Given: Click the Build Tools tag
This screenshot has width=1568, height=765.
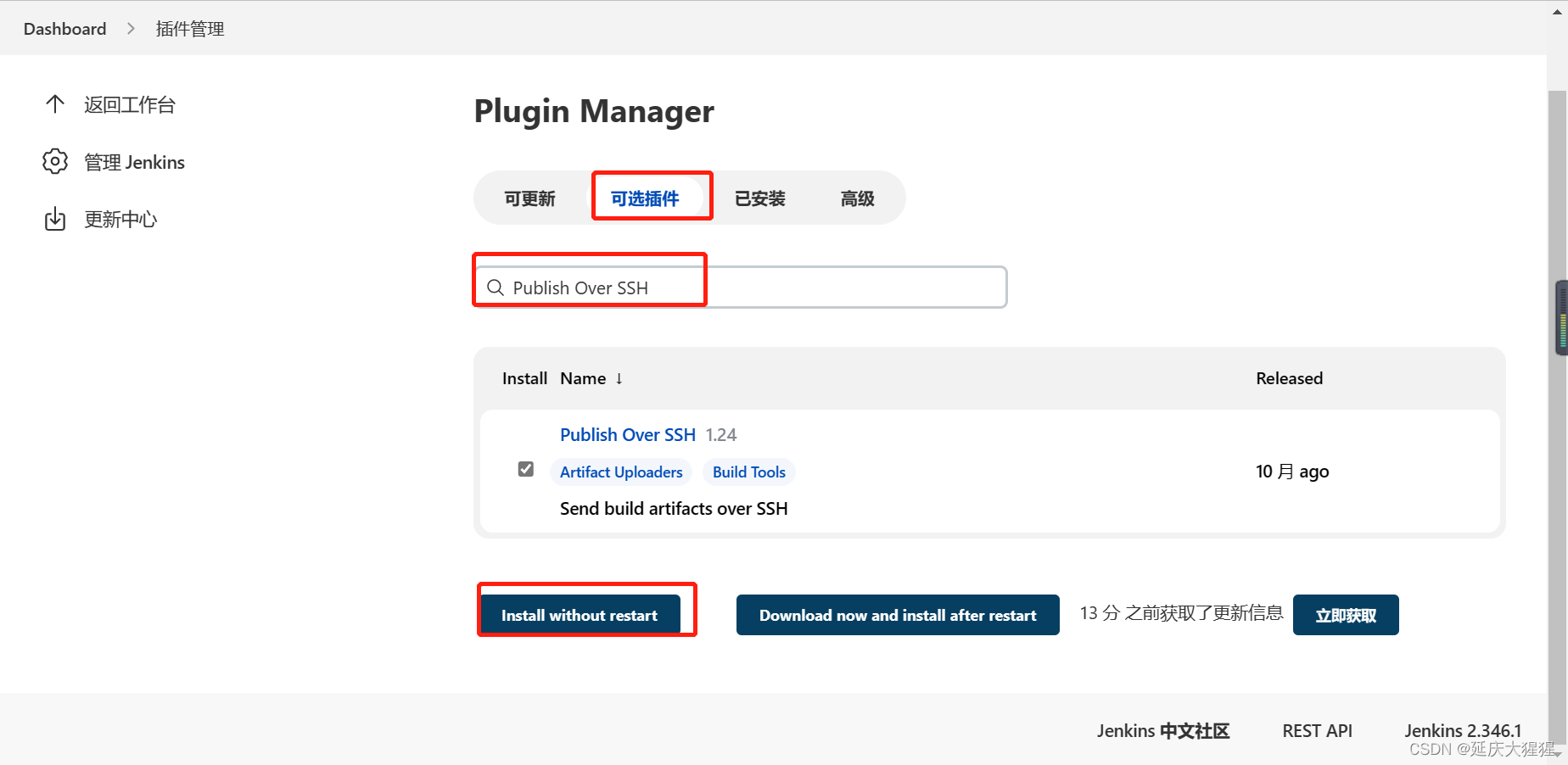Looking at the screenshot, I should click(x=749, y=472).
